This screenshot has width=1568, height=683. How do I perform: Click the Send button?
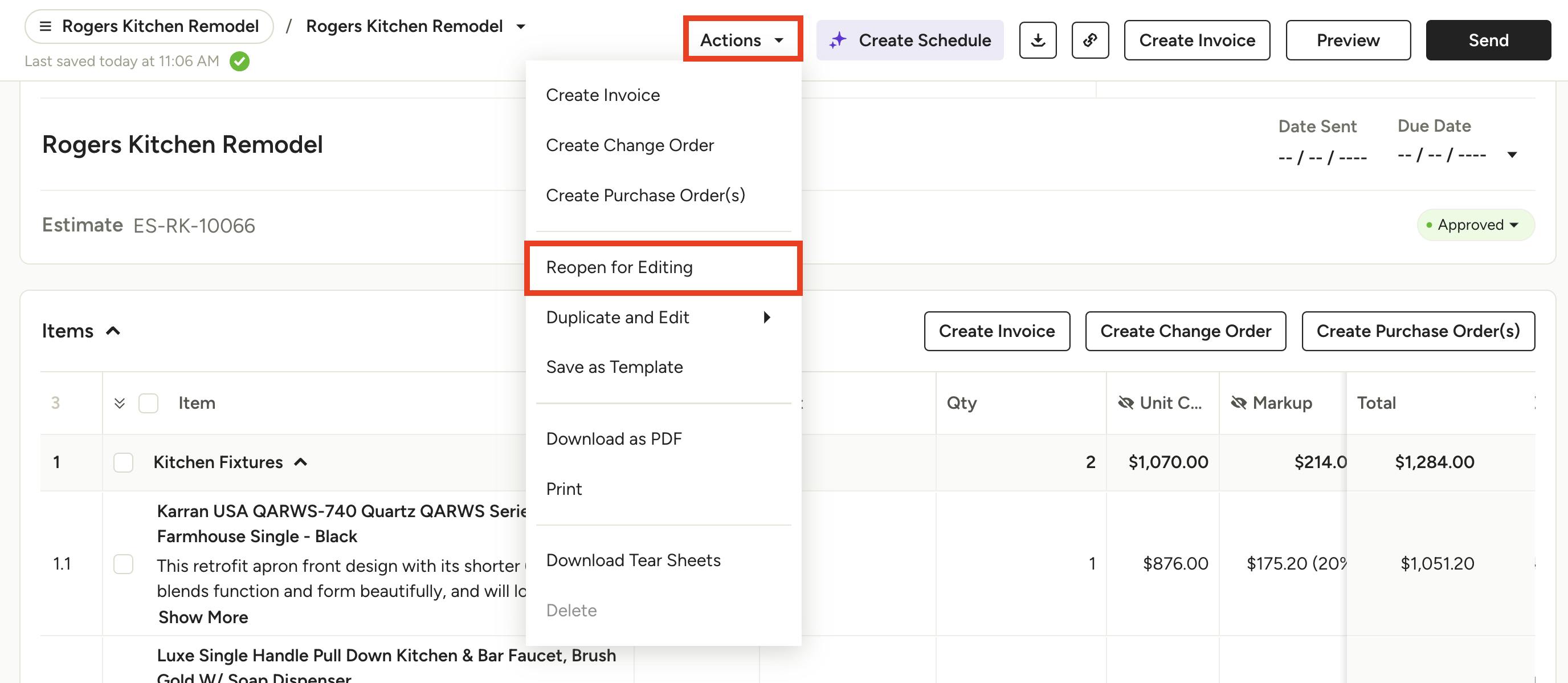click(1488, 40)
